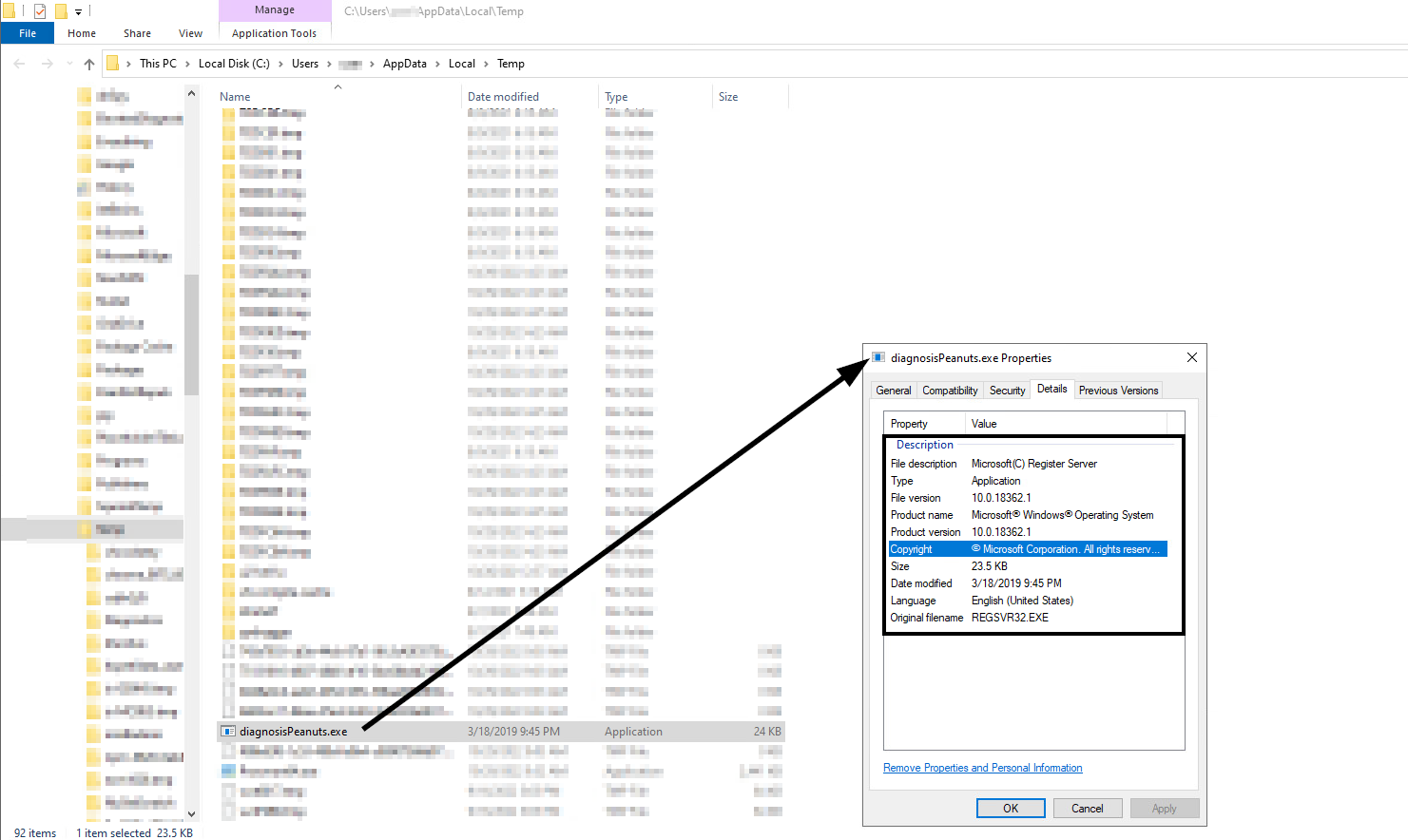1408x840 pixels.
Task: Close the diagnosisPeanuts.exe Properties dialog
Action: 1191,357
